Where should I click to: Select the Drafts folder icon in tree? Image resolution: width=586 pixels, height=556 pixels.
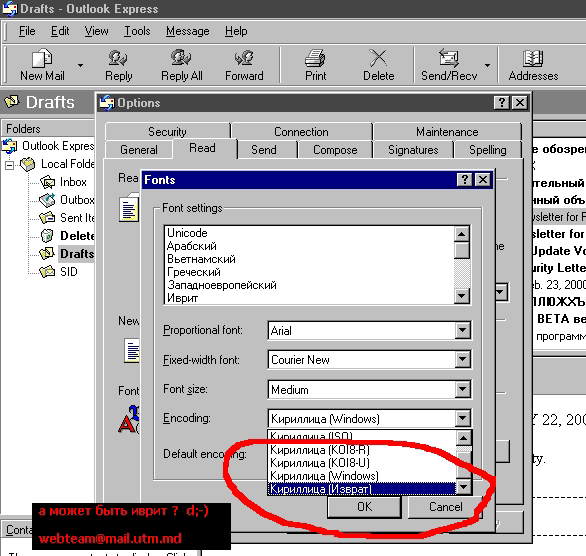[x=47, y=253]
